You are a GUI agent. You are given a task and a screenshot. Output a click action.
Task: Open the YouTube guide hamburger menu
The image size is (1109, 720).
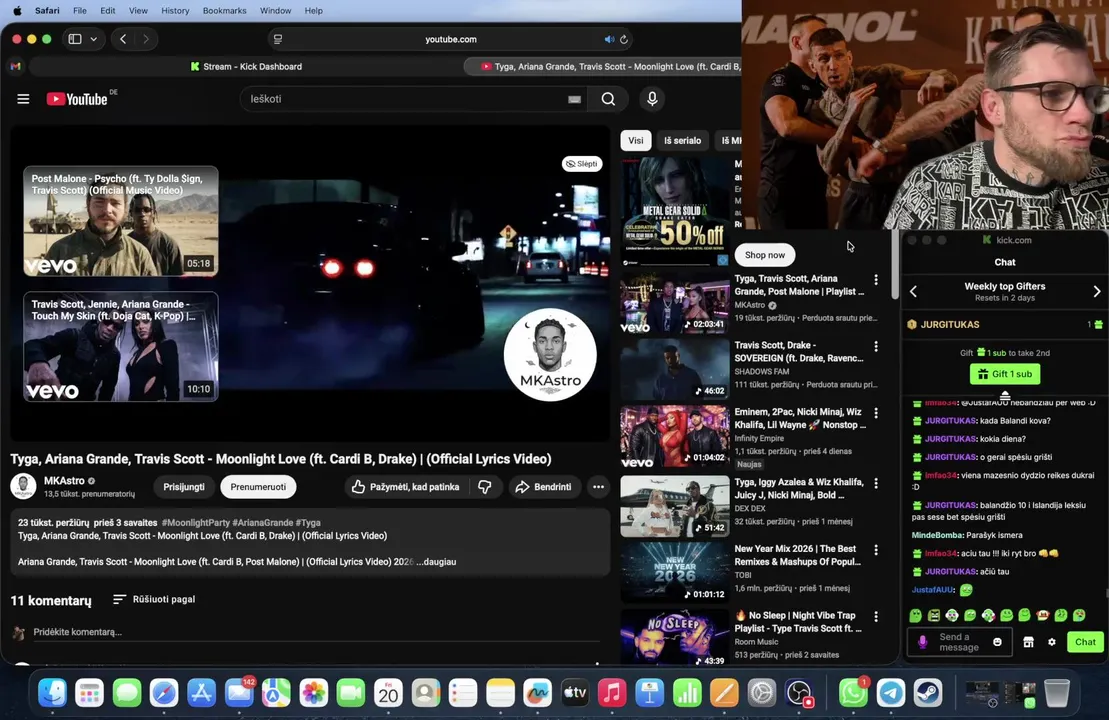[23, 99]
